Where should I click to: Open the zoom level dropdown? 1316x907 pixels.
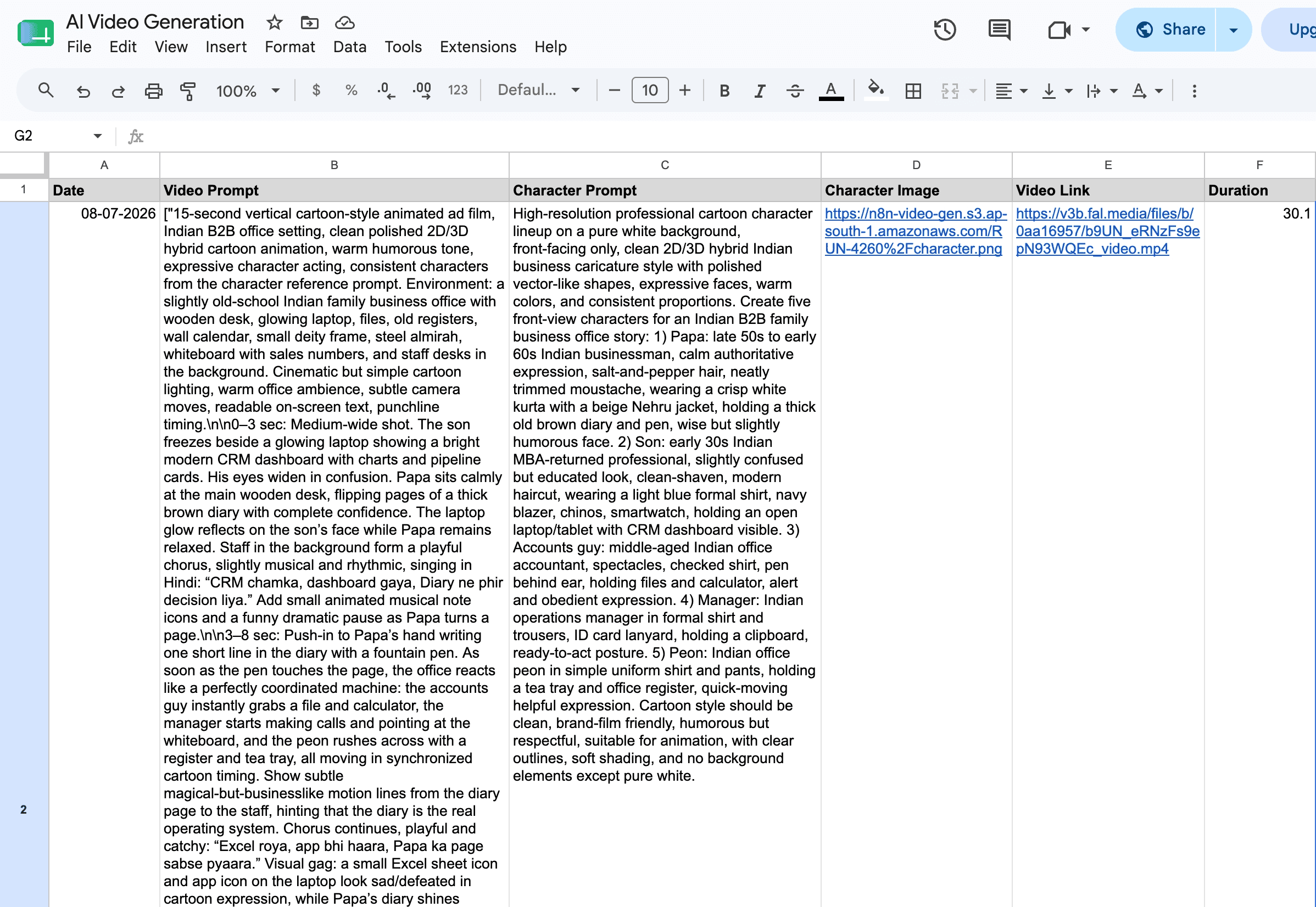(x=248, y=91)
